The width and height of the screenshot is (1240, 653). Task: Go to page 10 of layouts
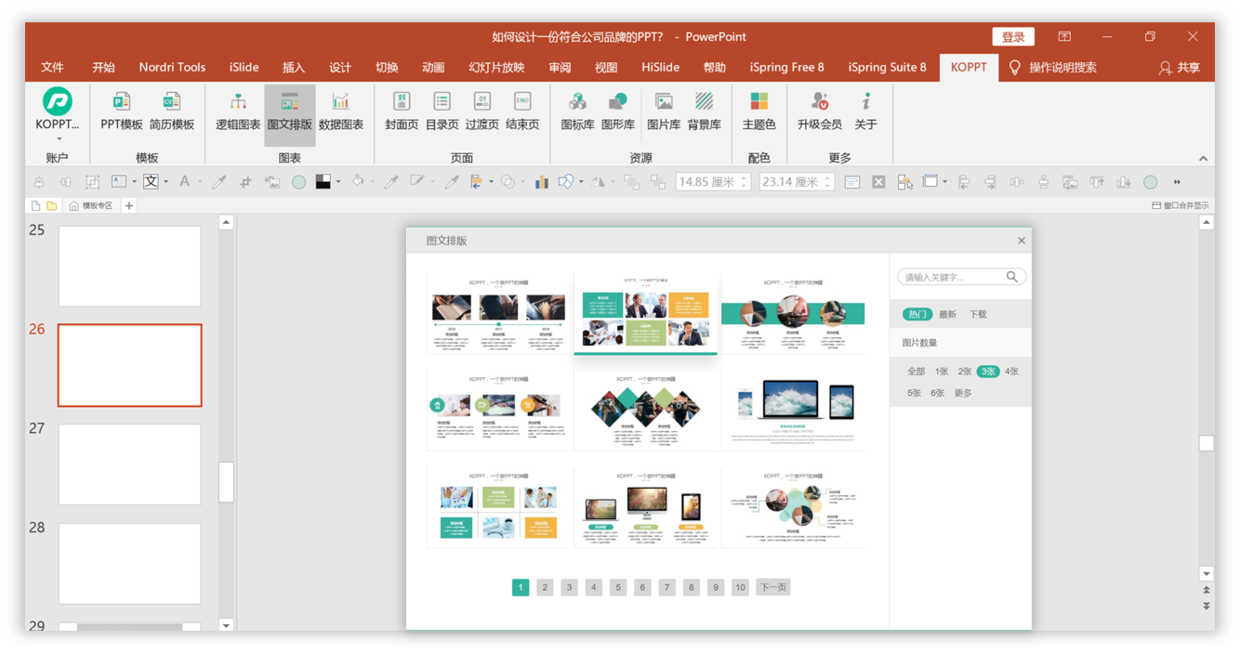[x=740, y=587]
